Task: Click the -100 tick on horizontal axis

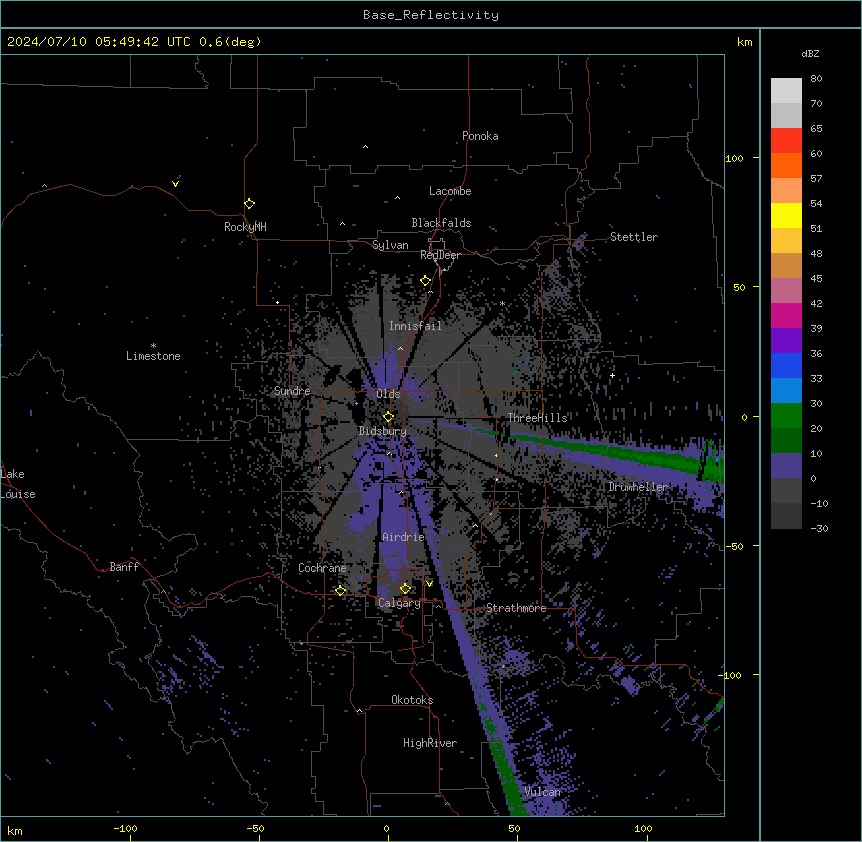Action: 125,828
